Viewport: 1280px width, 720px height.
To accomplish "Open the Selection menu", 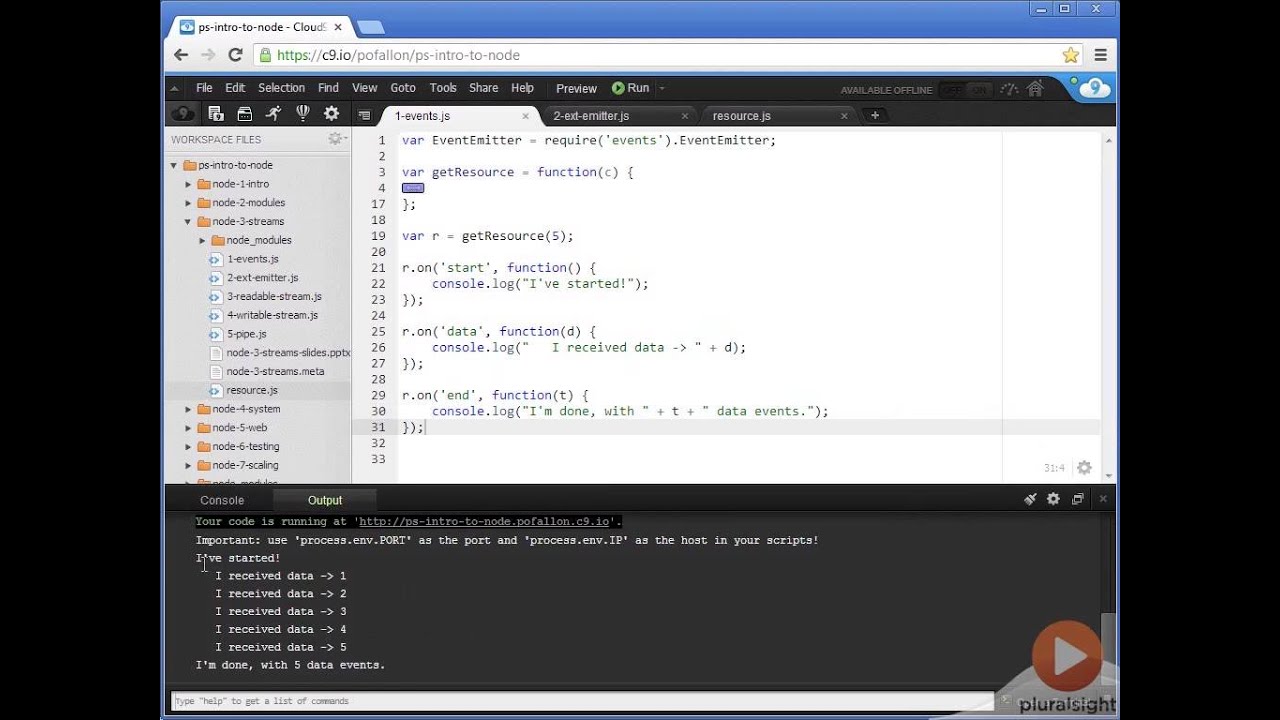I will (281, 88).
